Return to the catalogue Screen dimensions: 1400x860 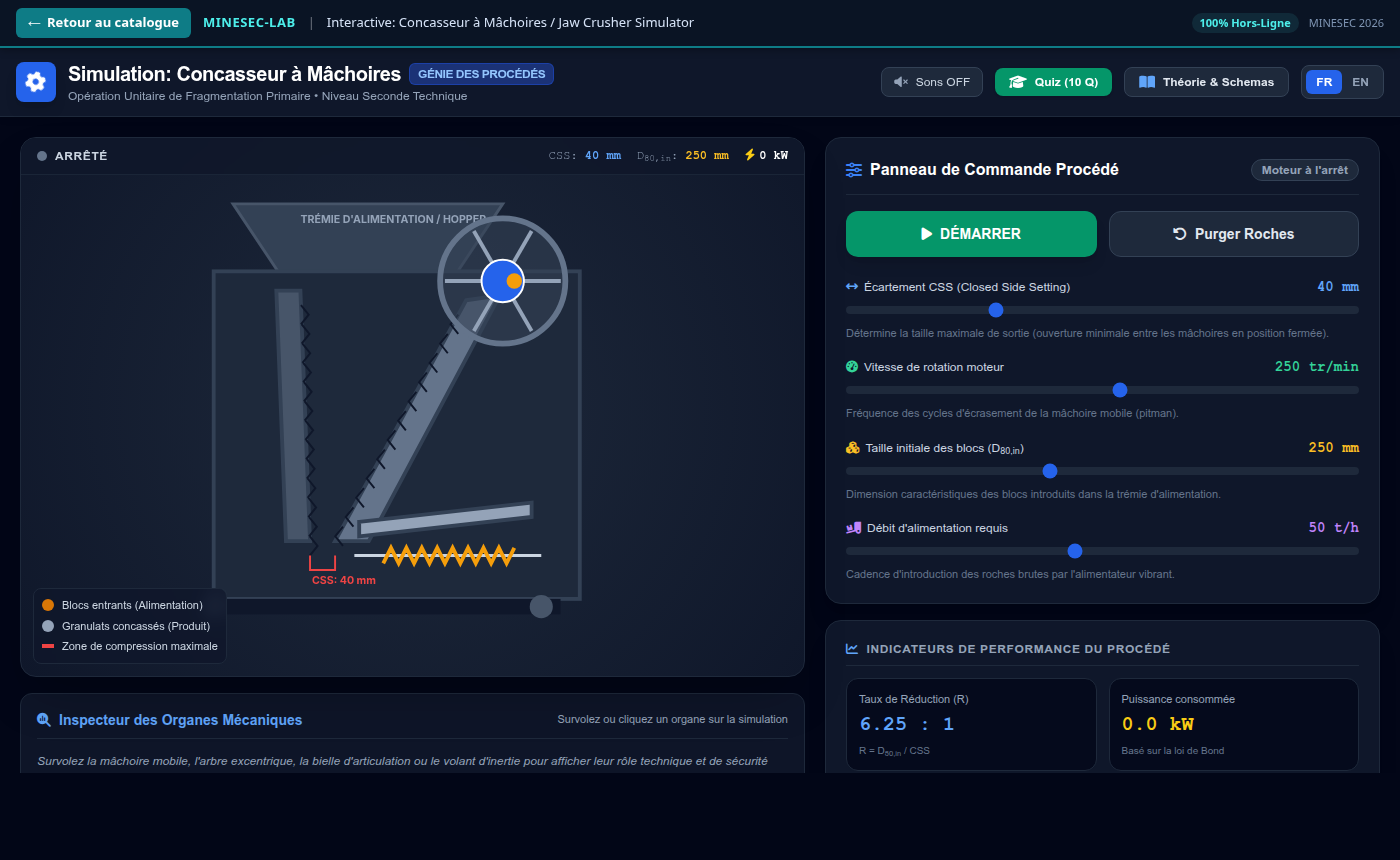click(103, 23)
